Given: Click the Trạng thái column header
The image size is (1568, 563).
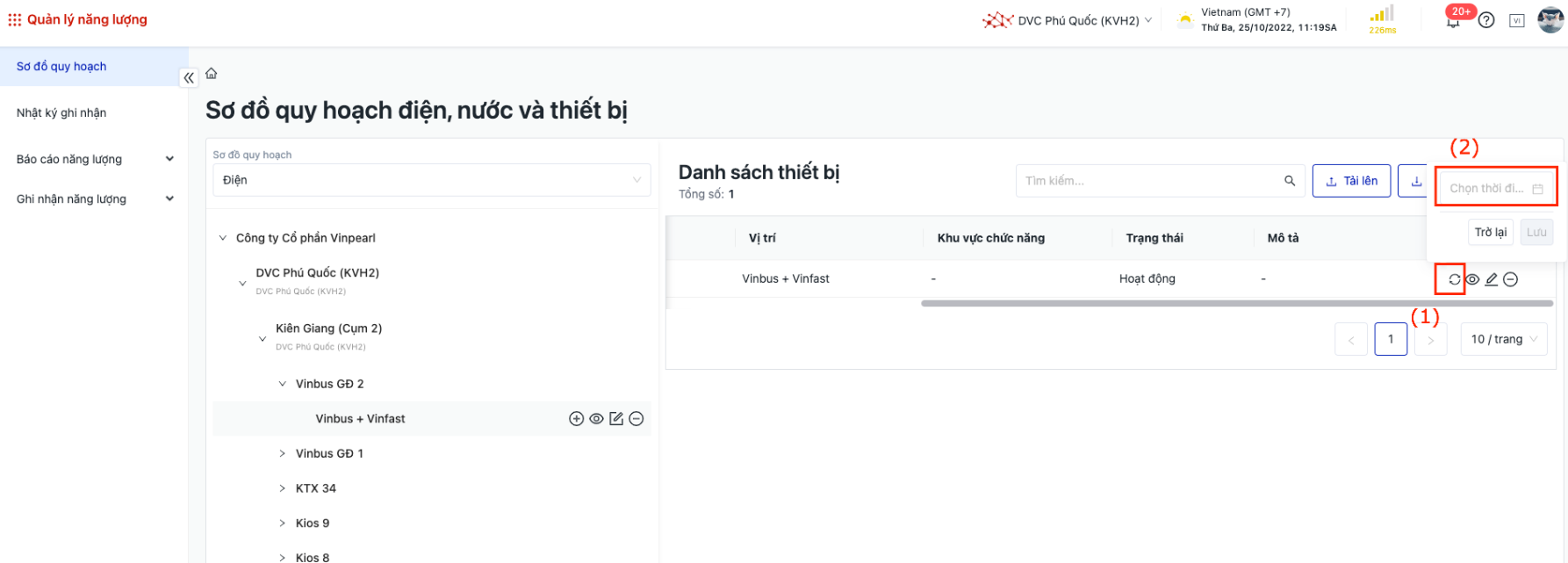Looking at the screenshot, I should pyautogui.click(x=1154, y=238).
